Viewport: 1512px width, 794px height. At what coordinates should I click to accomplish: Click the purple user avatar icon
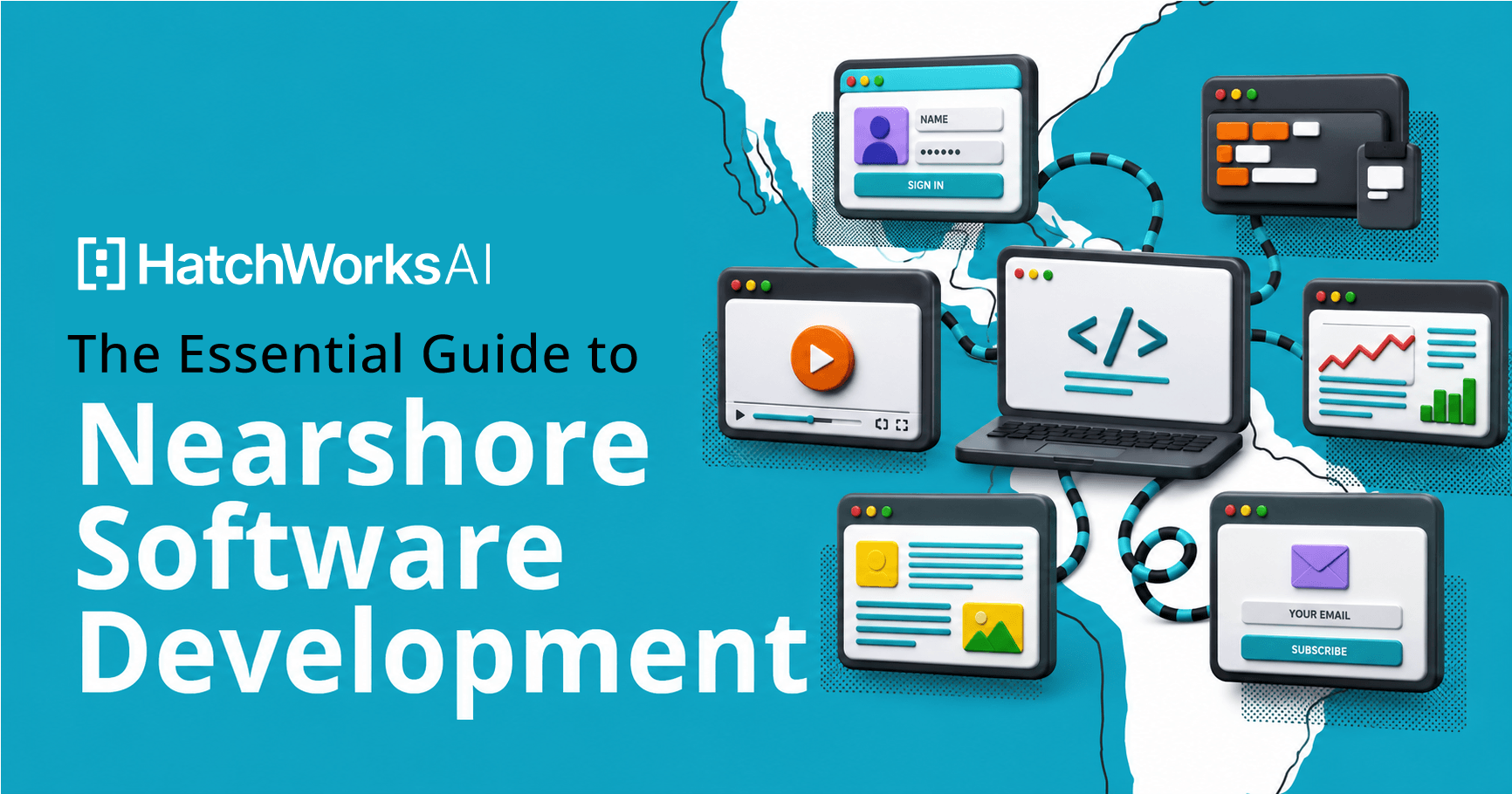(x=880, y=135)
